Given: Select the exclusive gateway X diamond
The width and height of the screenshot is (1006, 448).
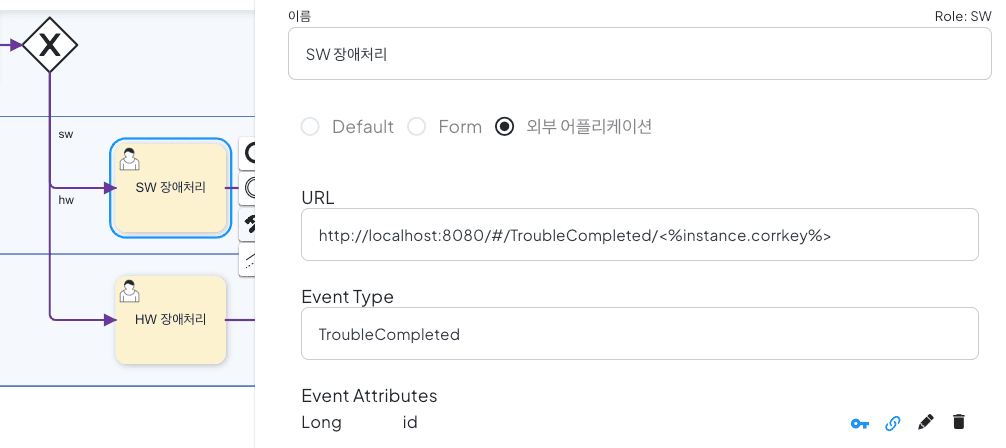Looking at the screenshot, I should pos(50,45).
